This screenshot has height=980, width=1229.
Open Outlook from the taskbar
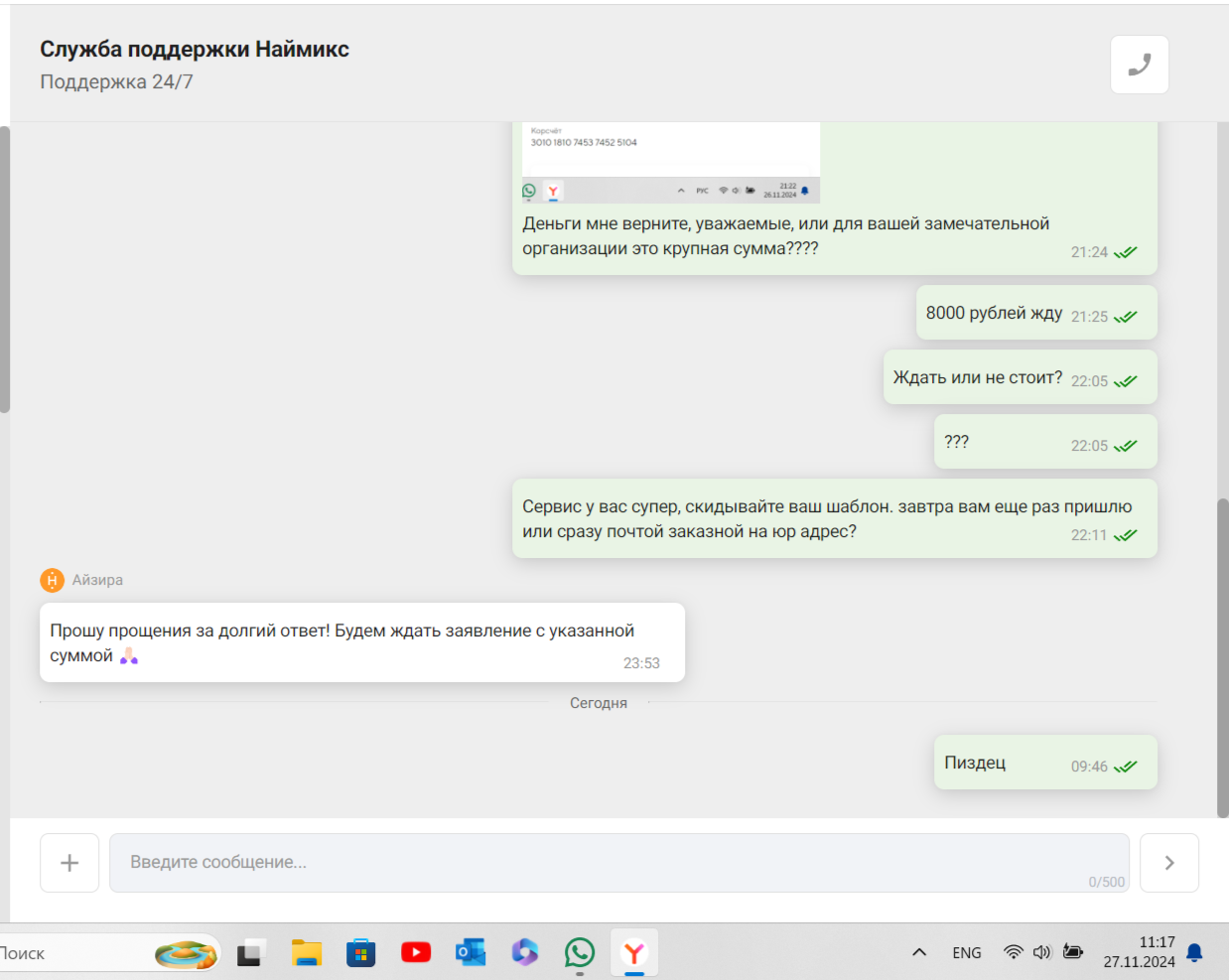point(471,953)
